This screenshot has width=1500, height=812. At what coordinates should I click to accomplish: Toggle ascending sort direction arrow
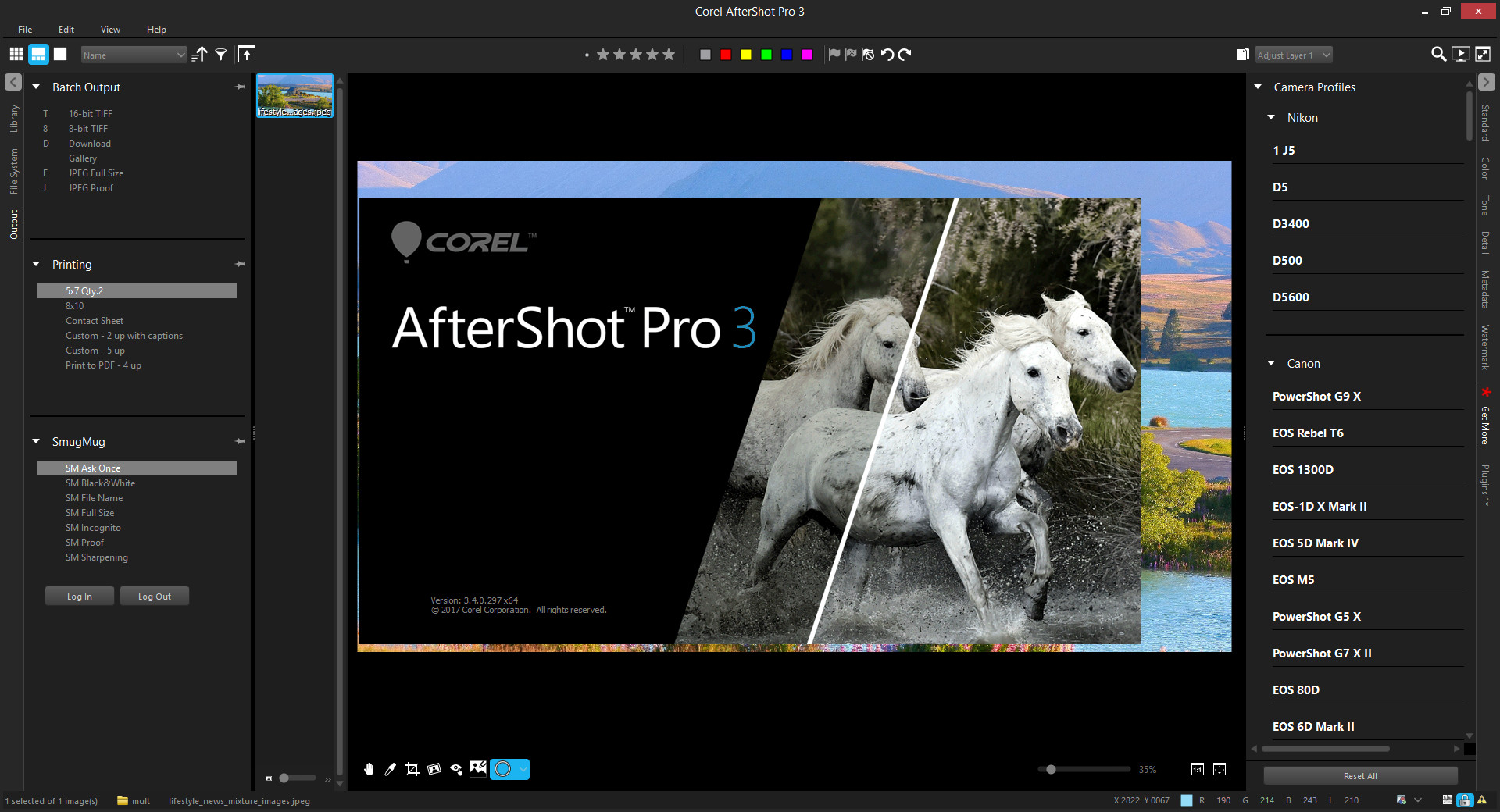[x=200, y=55]
